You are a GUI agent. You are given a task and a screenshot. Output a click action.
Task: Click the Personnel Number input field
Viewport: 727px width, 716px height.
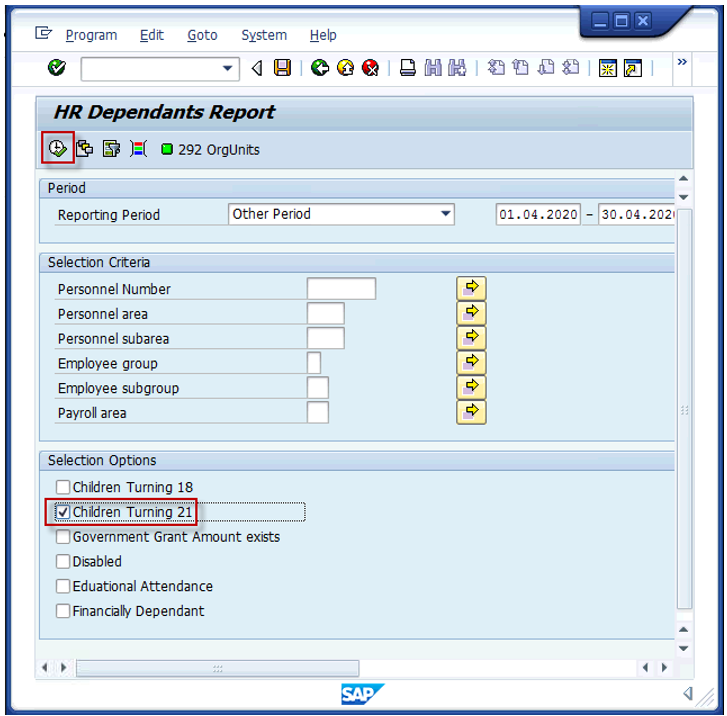click(341, 289)
